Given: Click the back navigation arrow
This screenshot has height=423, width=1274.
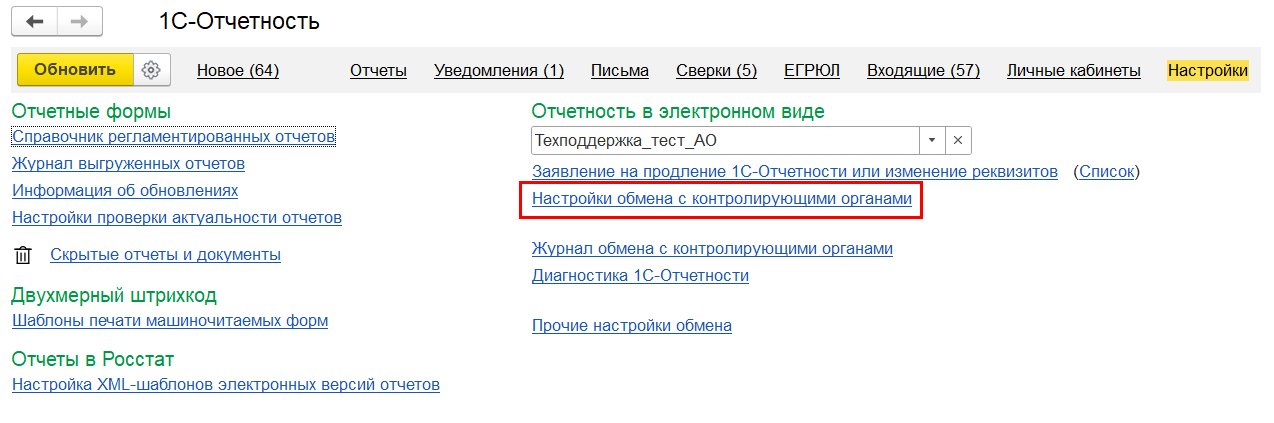Looking at the screenshot, I should pos(34,22).
